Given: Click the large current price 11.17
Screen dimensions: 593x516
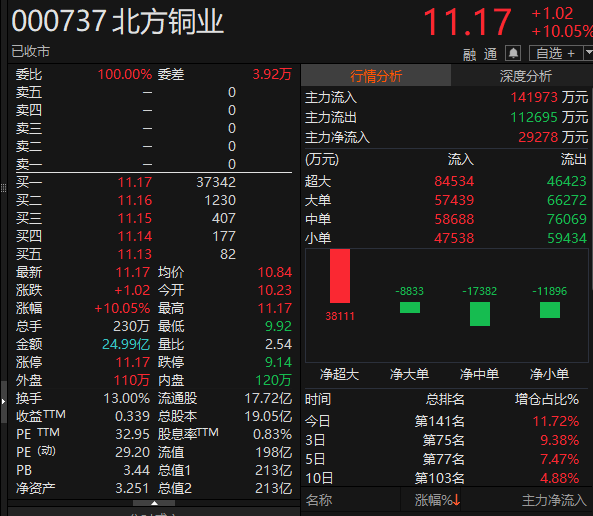Looking at the screenshot, I should tap(467, 22).
